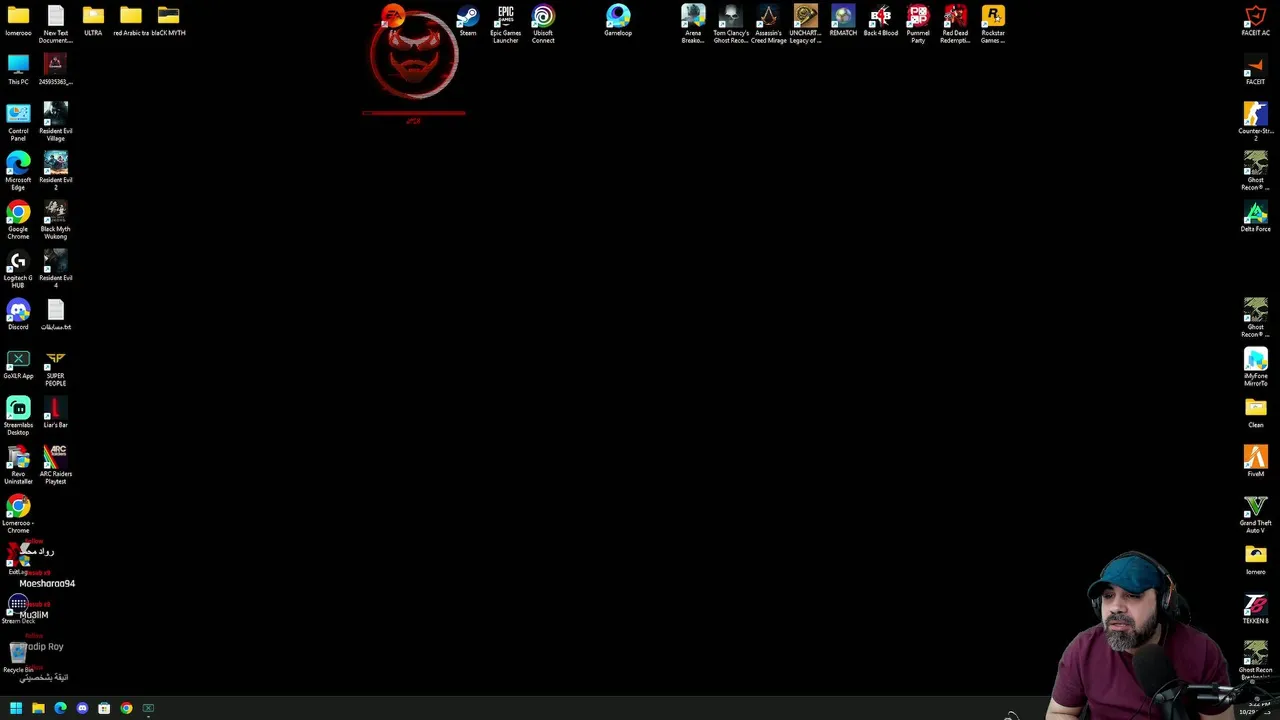This screenshot has width=1280, height=720.
Task: Open GoXLR app from the taskbar
Action: tap(148, 709)
